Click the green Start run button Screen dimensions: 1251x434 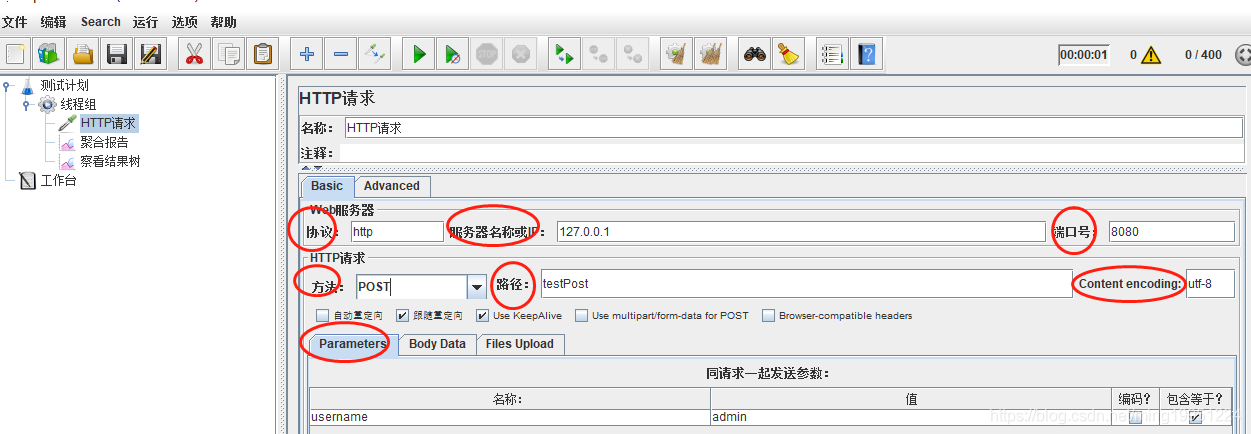(419, 54)
